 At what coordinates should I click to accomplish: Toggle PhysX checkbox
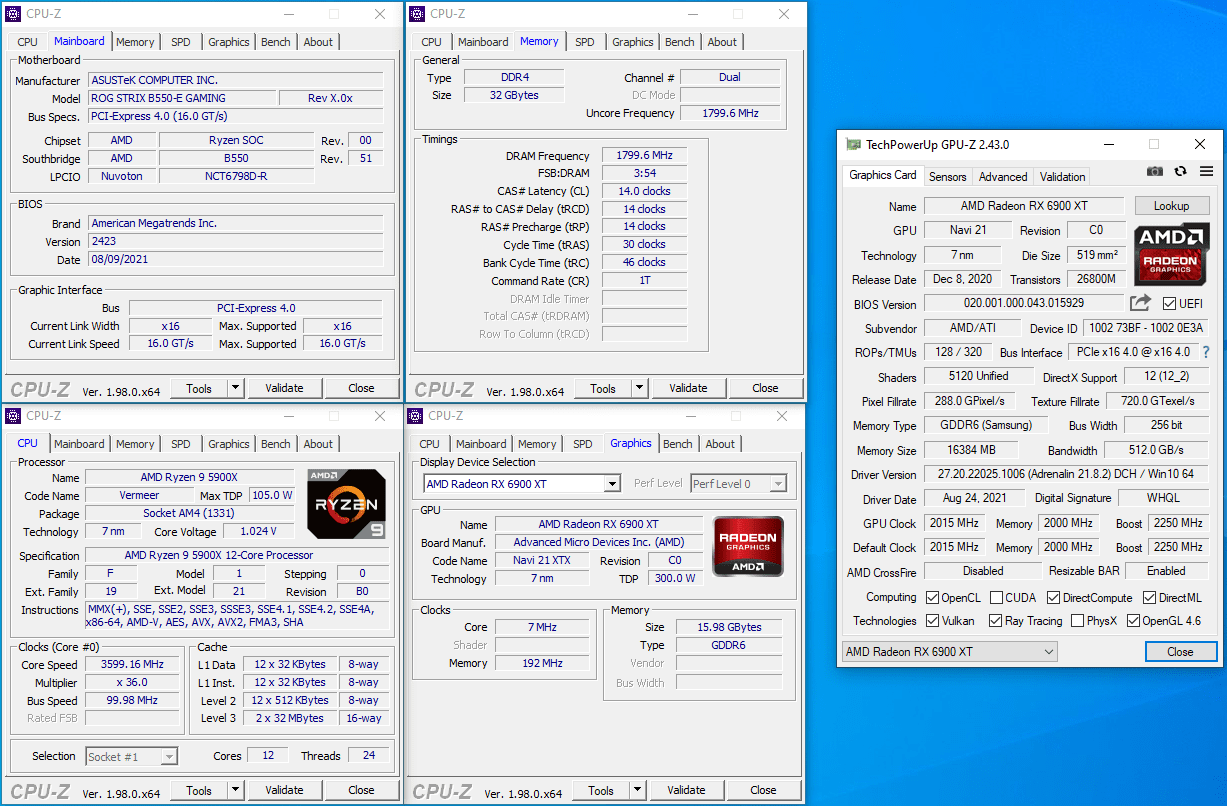coord(1077,621)
